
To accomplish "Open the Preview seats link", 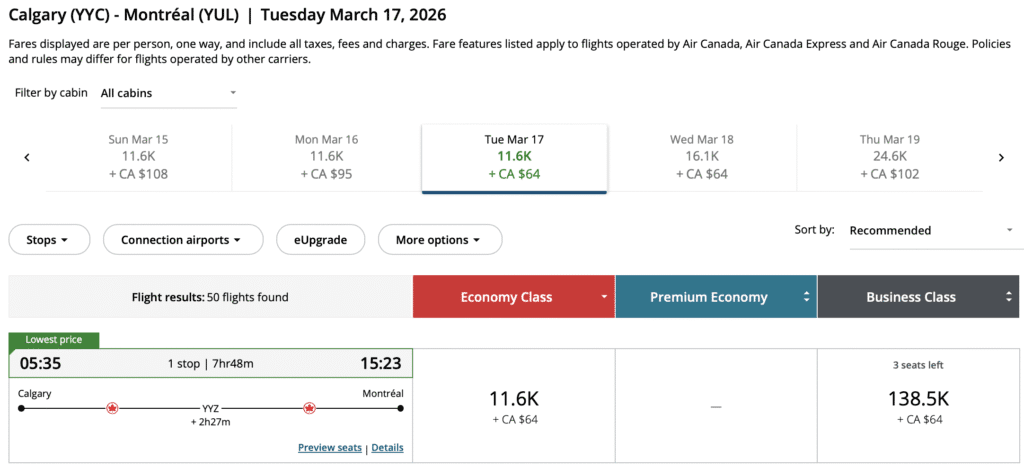I will pyautogui.click(x=330, y=448).
